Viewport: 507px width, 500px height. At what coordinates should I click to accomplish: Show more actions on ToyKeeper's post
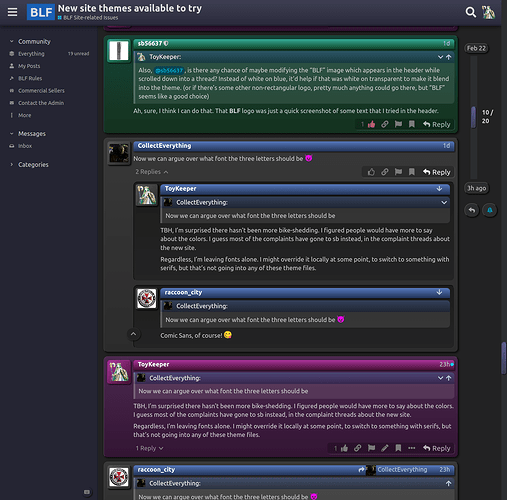(x=412, y=448)
